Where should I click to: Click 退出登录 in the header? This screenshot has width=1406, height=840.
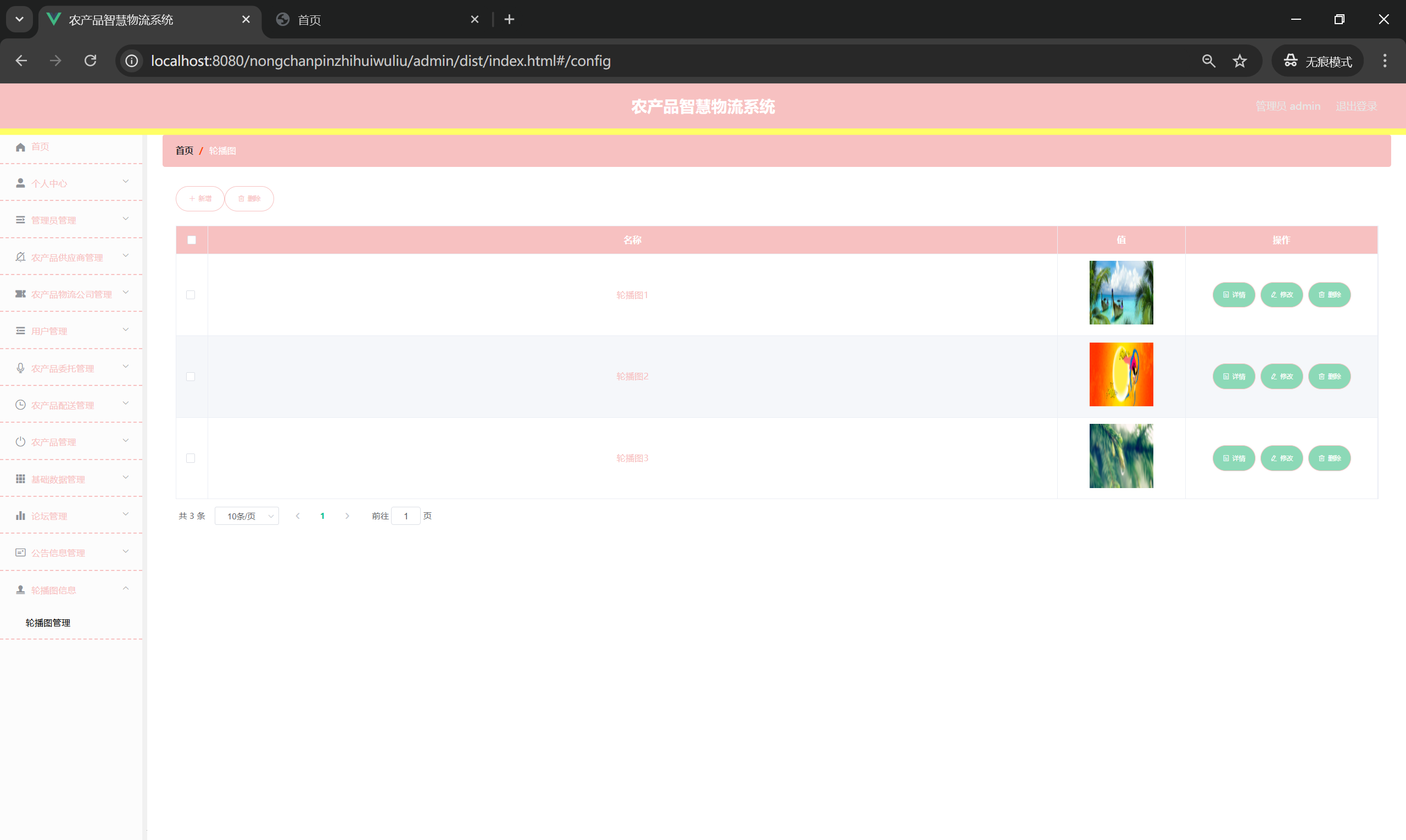click(1356, 106)
